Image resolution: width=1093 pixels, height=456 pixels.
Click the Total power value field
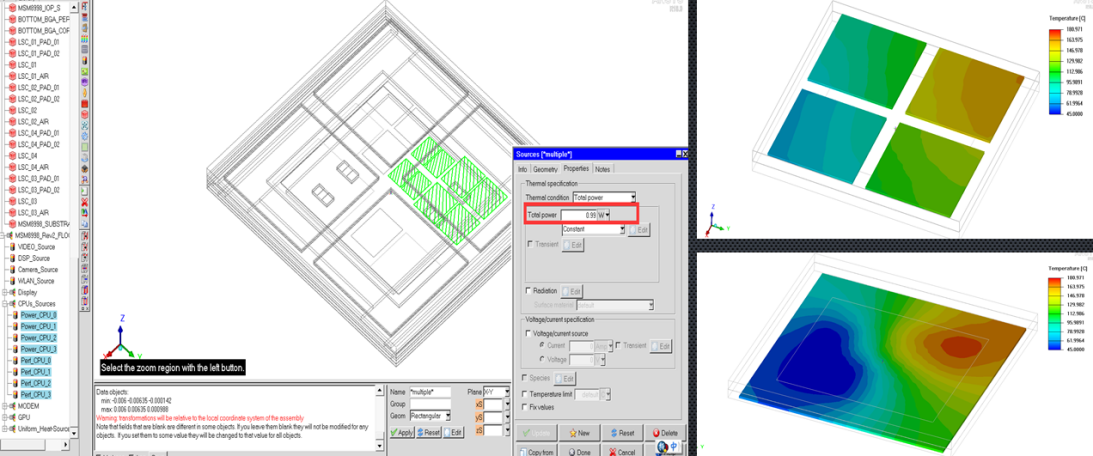click(578, 215)
